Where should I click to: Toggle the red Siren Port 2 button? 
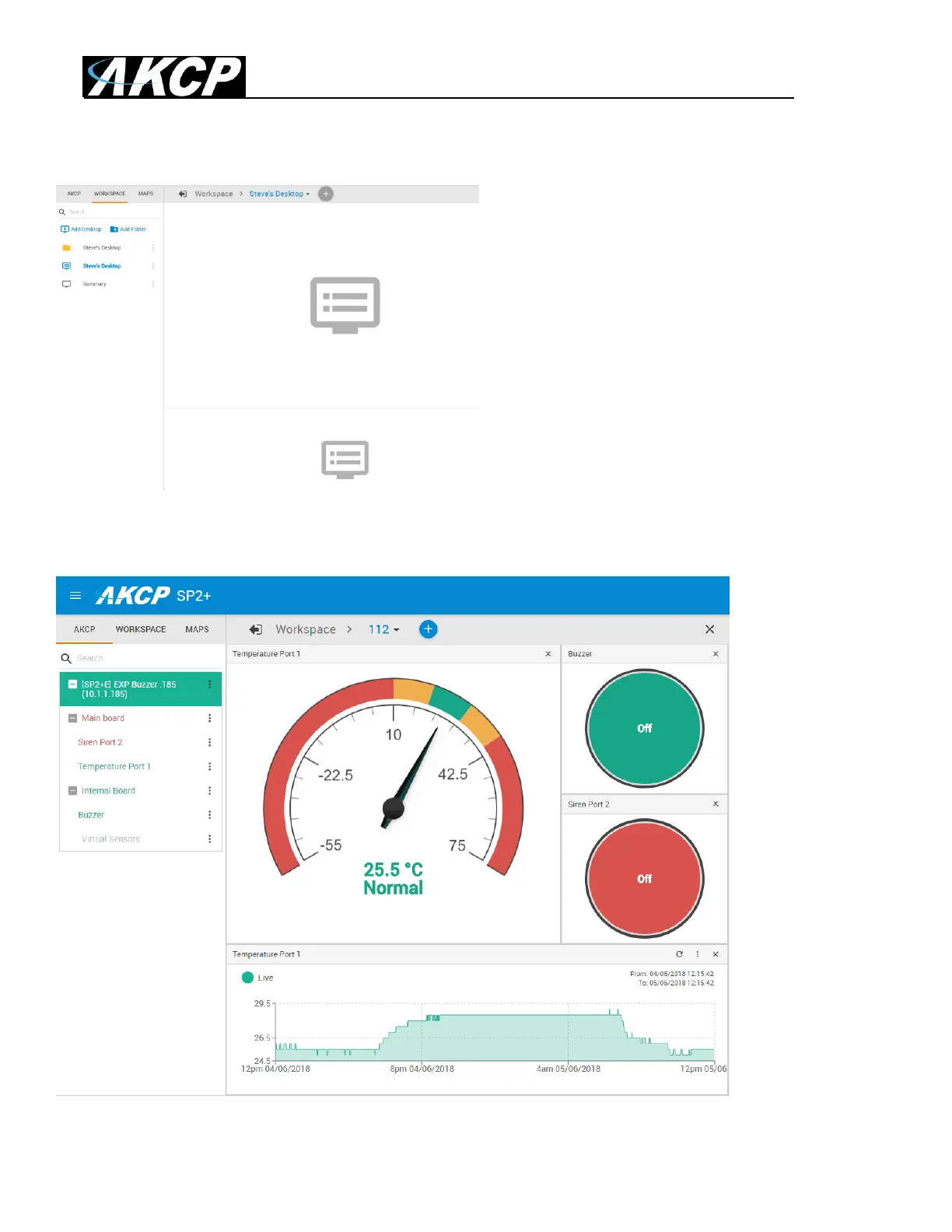[644, 879]
